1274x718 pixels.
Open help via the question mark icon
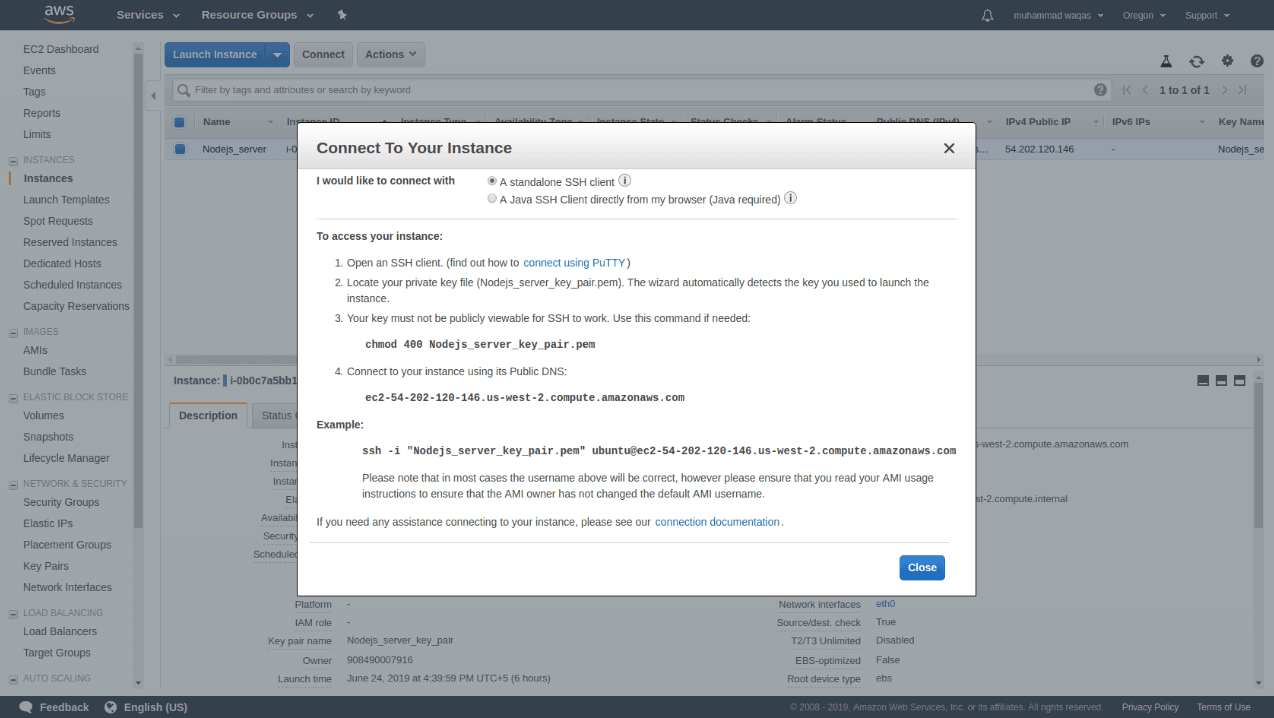1257,61
